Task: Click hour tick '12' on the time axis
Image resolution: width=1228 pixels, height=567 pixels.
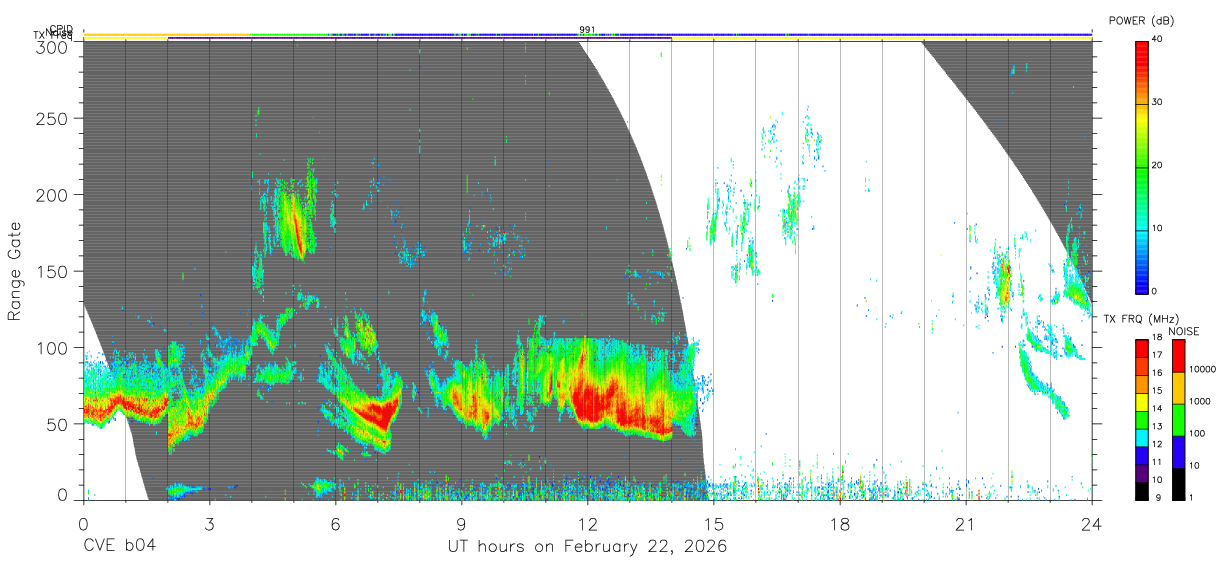Action: coord(588,523)
